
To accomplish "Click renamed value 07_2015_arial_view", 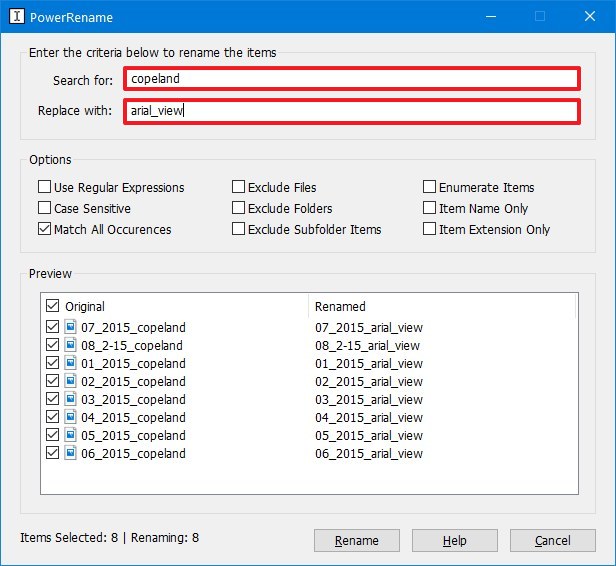I will pyautogui.click(x=369, y=328).
